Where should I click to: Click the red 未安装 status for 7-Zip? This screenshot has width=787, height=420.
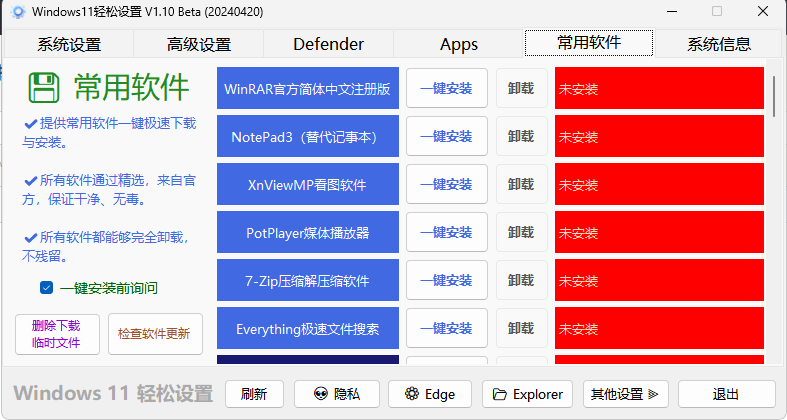pyautogui.click(x=658, y=281)
